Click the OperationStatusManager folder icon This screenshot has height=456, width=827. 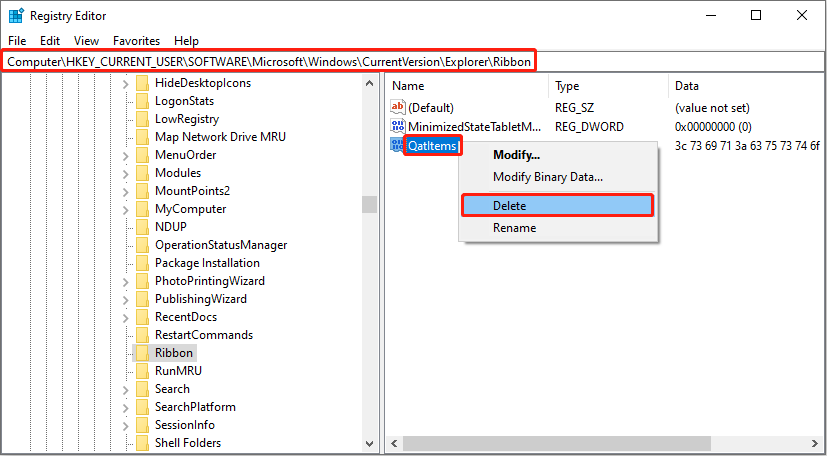coord(142,245)
